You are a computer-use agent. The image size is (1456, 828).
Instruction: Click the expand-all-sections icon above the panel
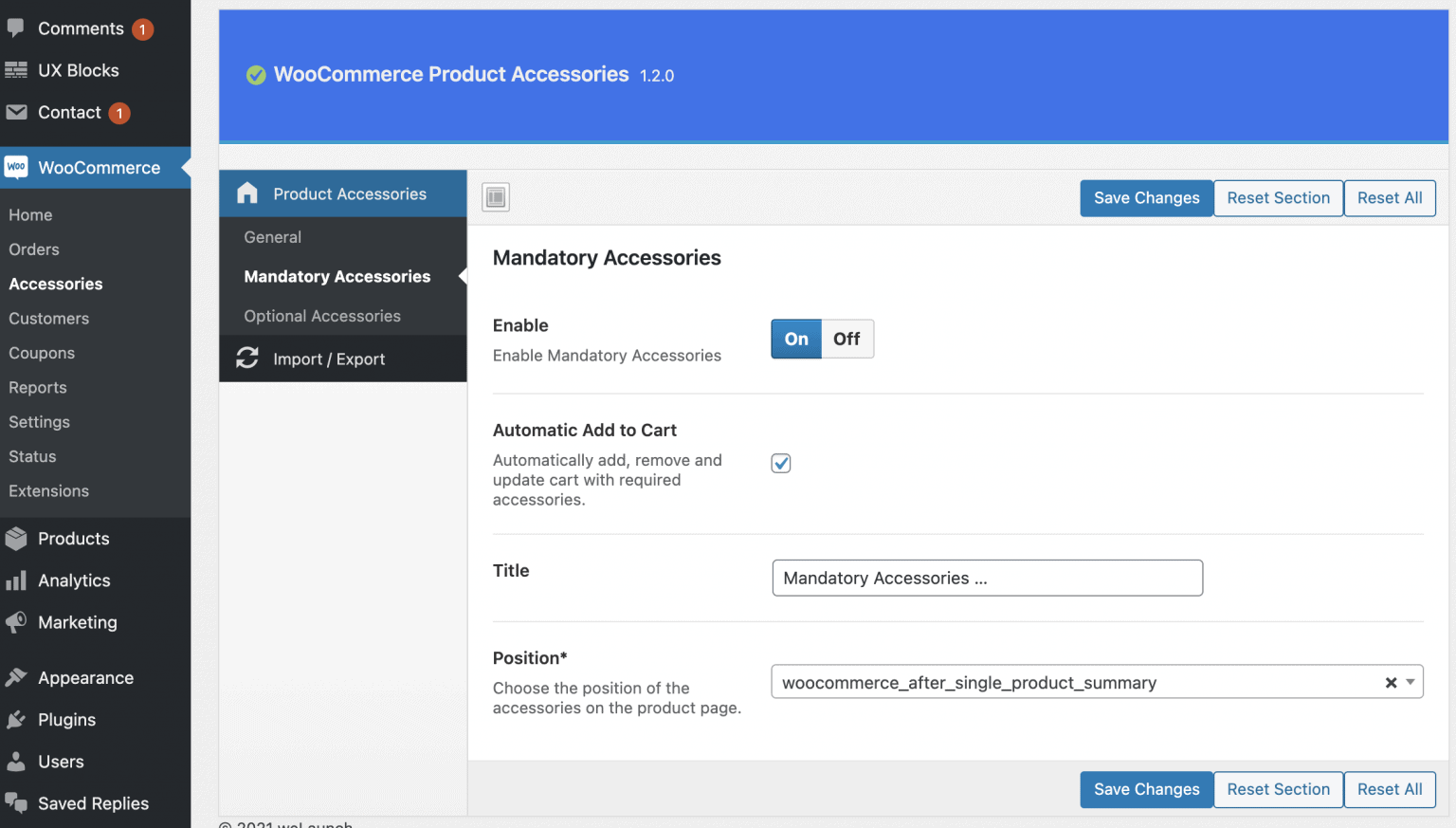[496, 197]
